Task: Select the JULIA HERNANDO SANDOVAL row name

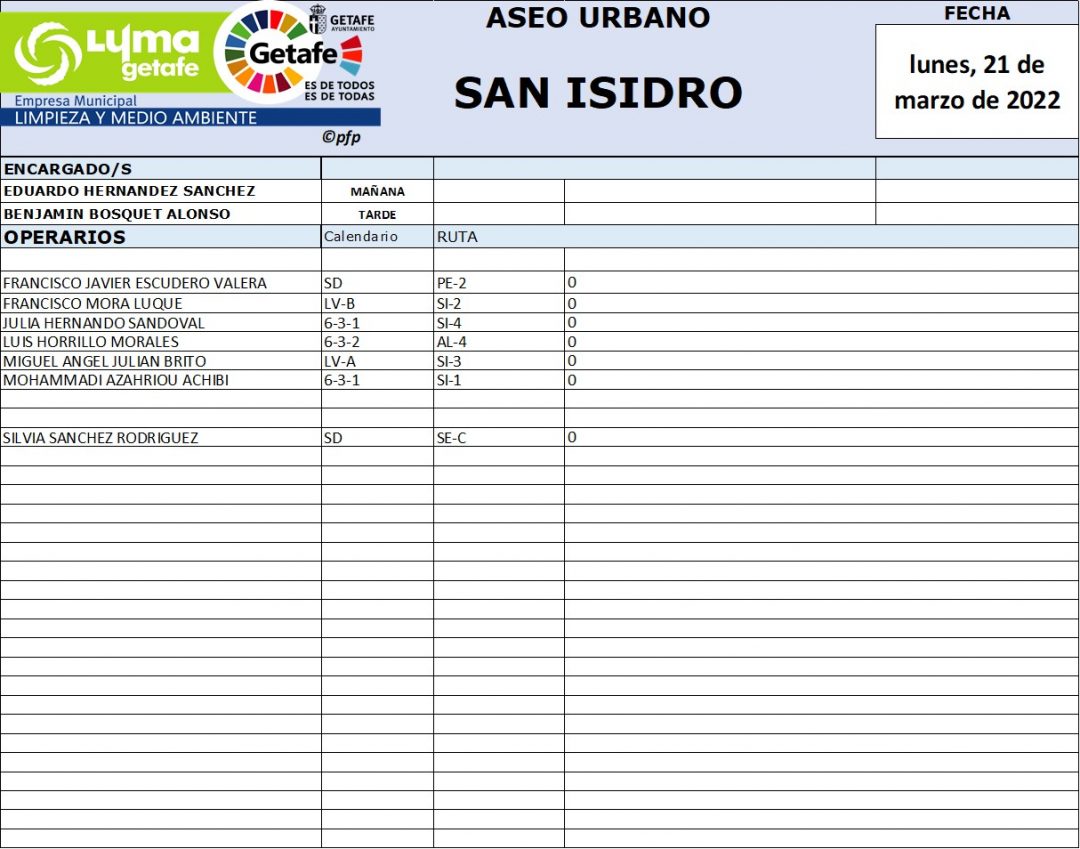Action: (104, 323)
